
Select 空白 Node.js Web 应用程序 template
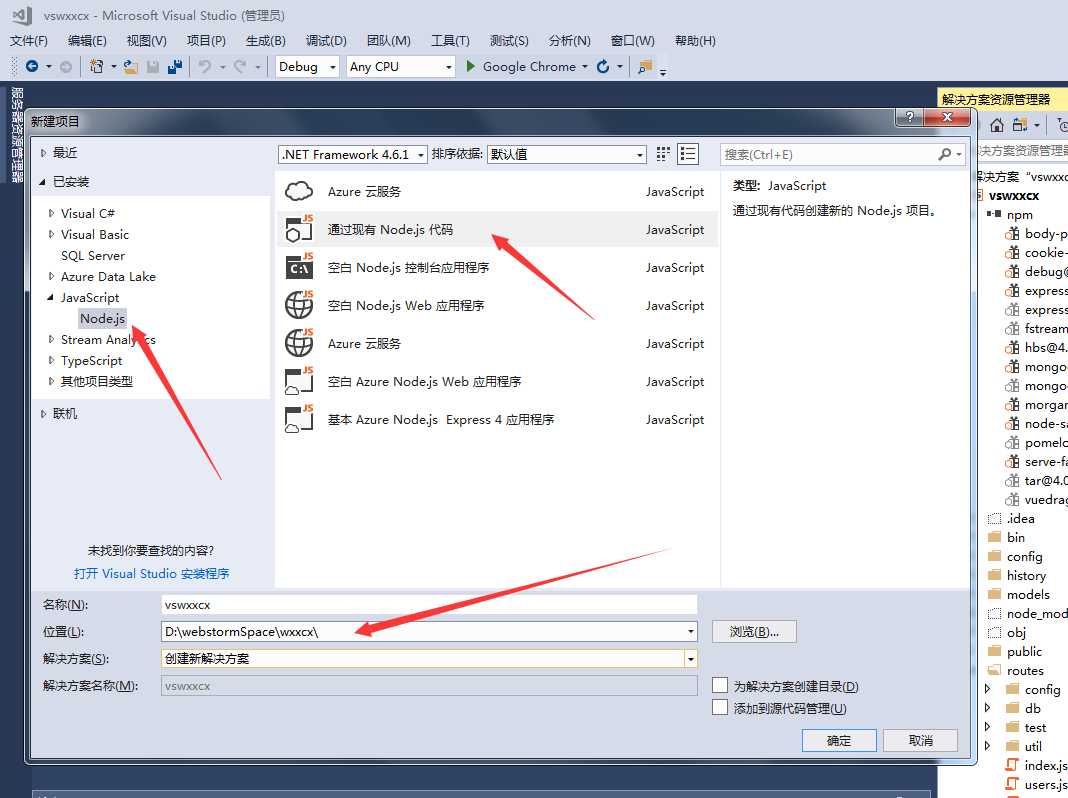pyautogui.click(x=497, y=306)
